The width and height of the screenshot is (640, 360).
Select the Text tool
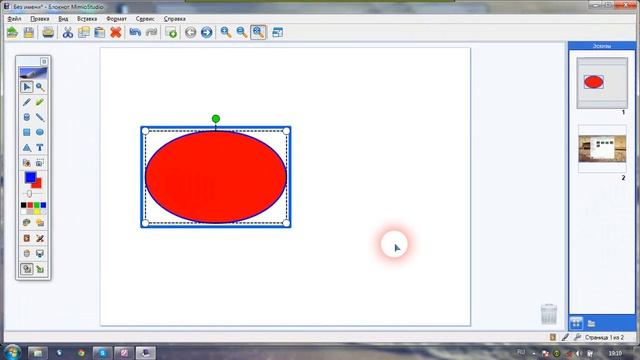pyautogui.click(x=40, y=148)
